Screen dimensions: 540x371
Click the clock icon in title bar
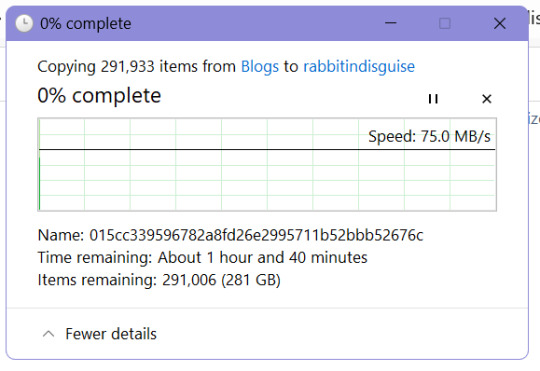24,23
